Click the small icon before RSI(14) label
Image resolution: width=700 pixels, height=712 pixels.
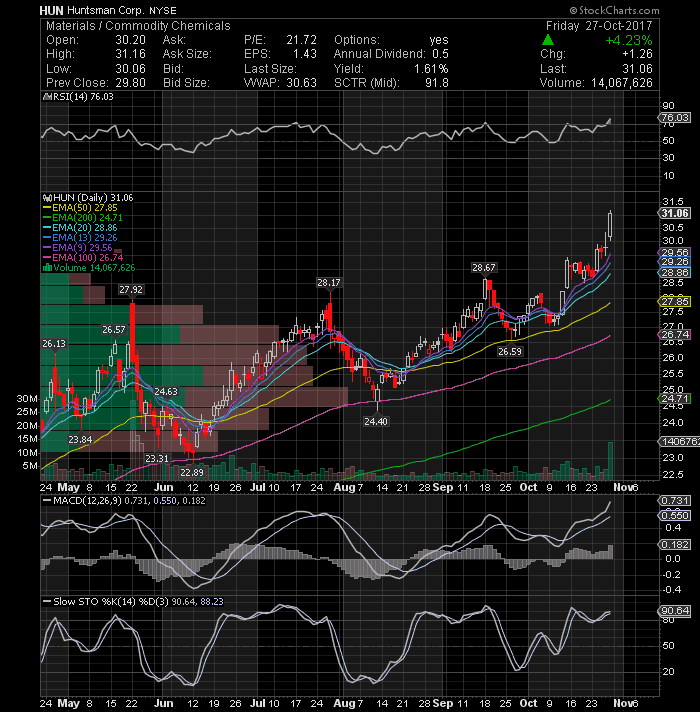coord(45,97)
